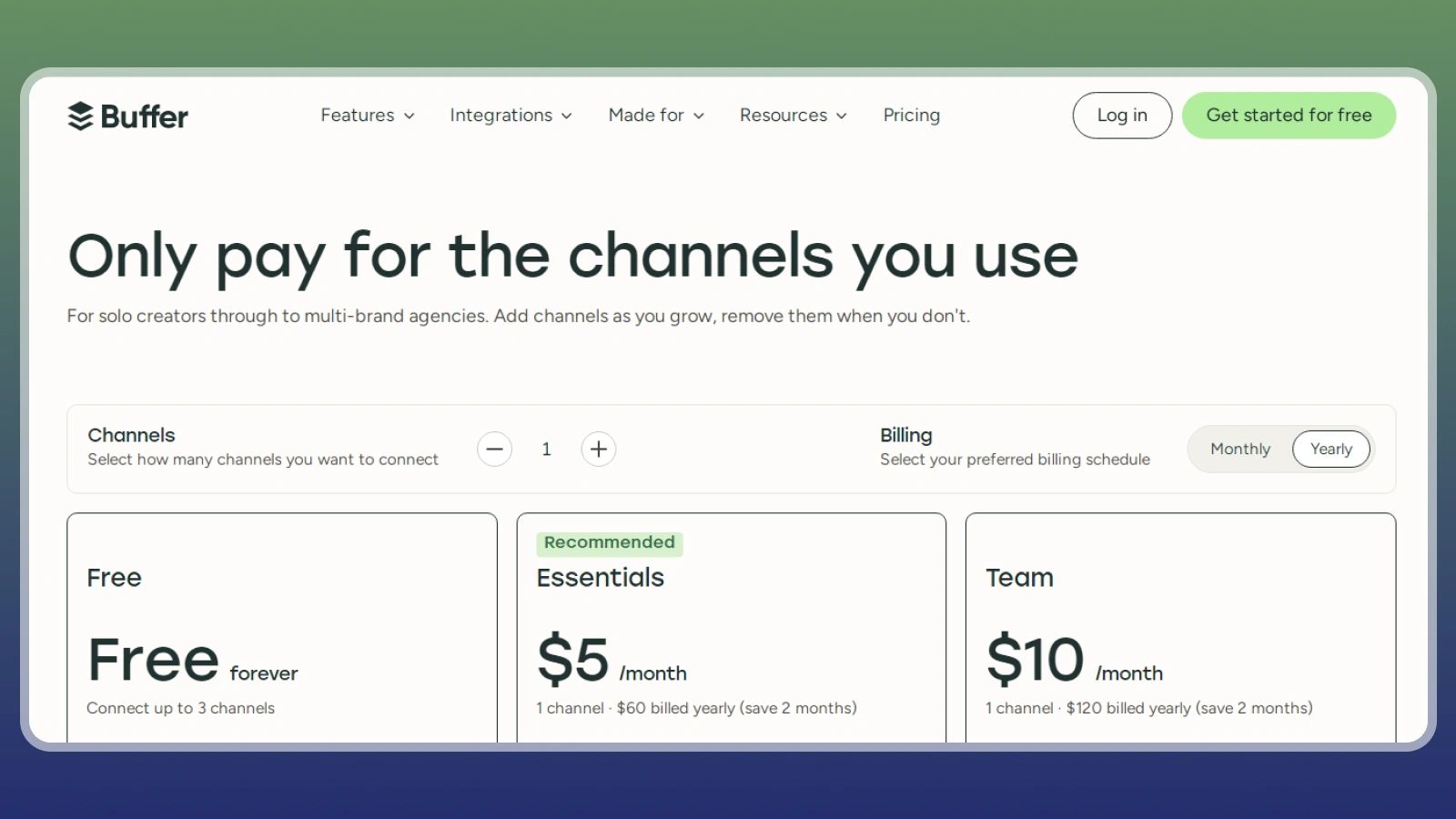Click the Recommended badge on Essentials
The image size is (1456, 819).
coord(609,543)
